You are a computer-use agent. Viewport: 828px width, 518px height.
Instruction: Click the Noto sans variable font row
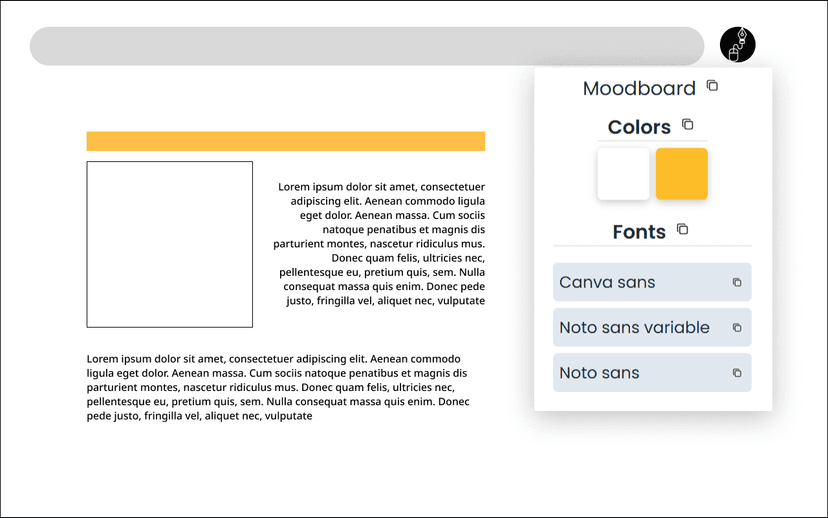coord(652,327)
